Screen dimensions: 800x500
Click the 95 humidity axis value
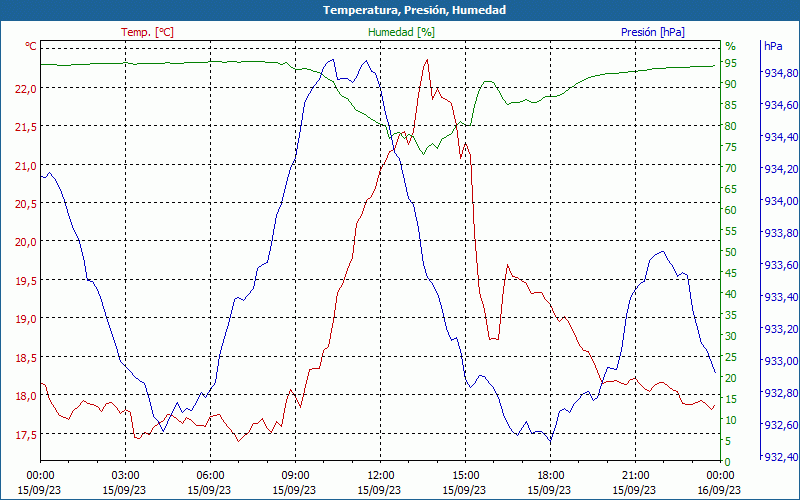[x=731, y=63]
